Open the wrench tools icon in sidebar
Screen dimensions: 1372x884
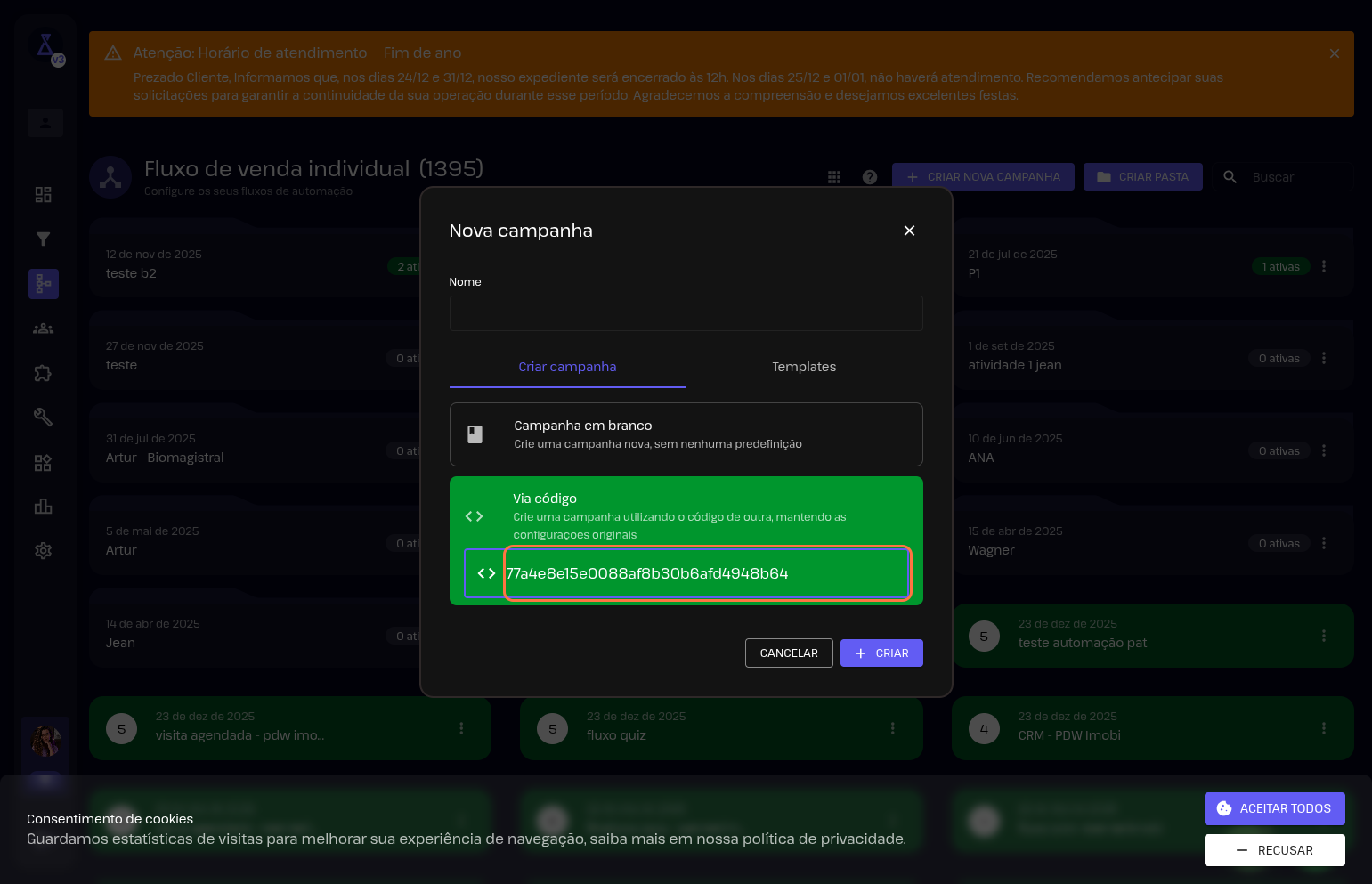coord(43,417)
